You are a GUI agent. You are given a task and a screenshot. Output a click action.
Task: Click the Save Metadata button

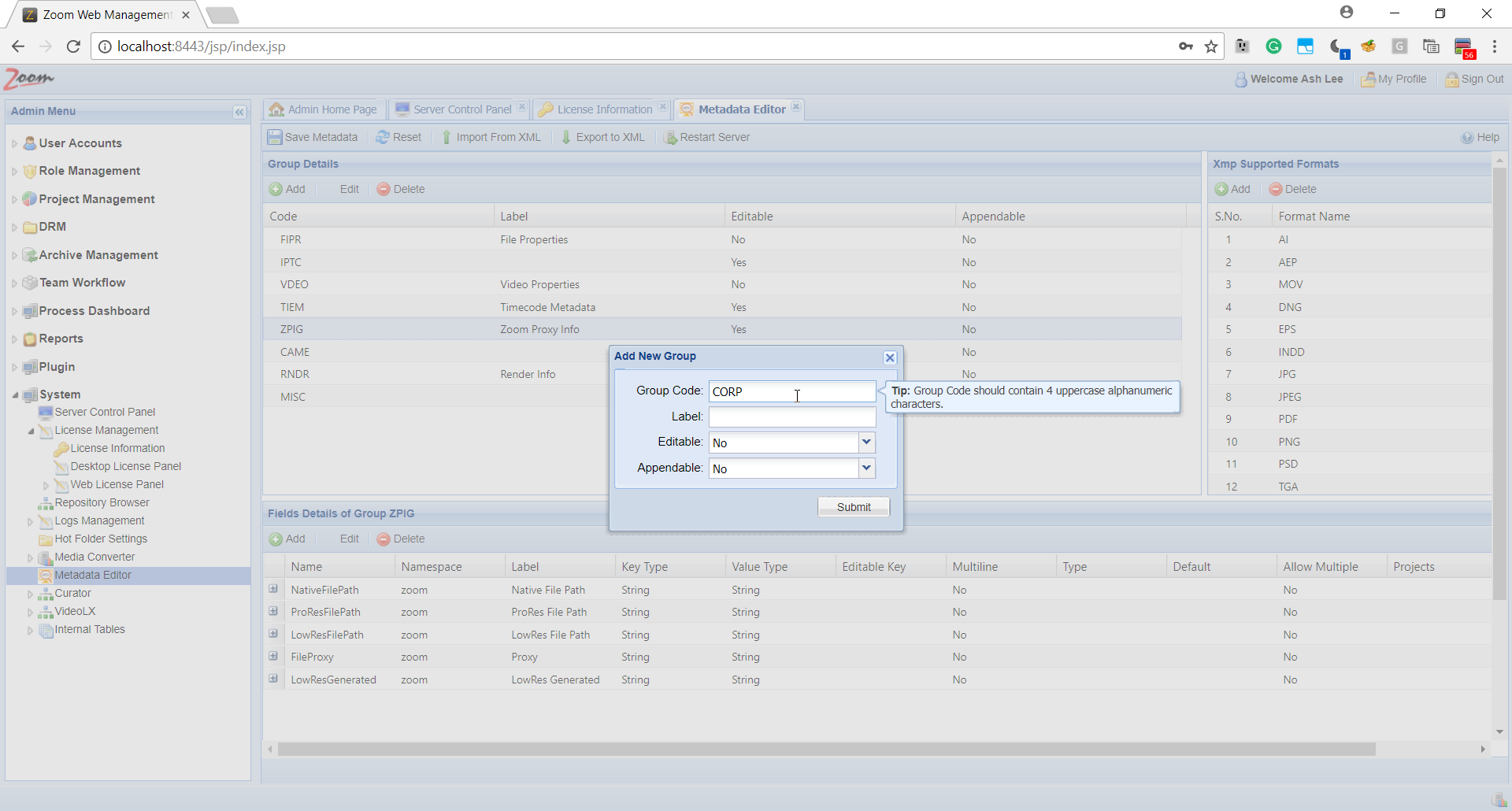[313, 137]
